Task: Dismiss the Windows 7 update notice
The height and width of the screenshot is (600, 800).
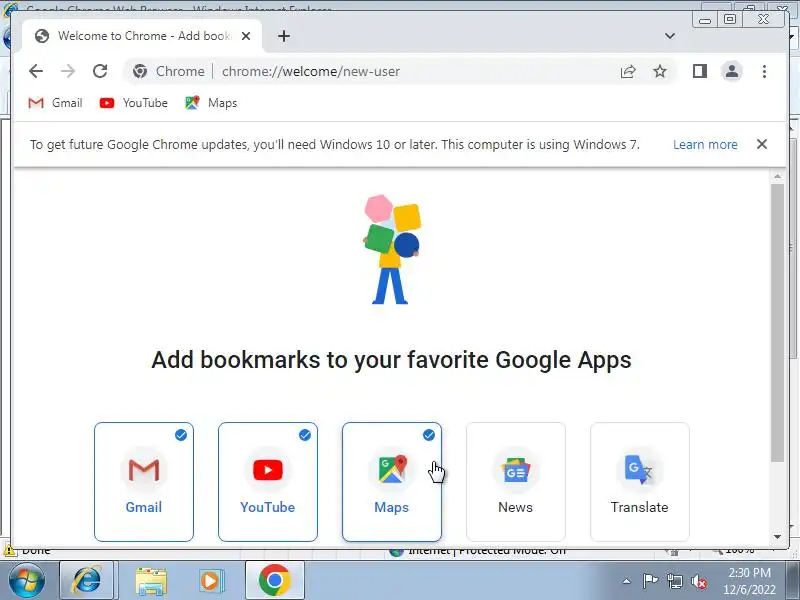Action: [762, 144]
